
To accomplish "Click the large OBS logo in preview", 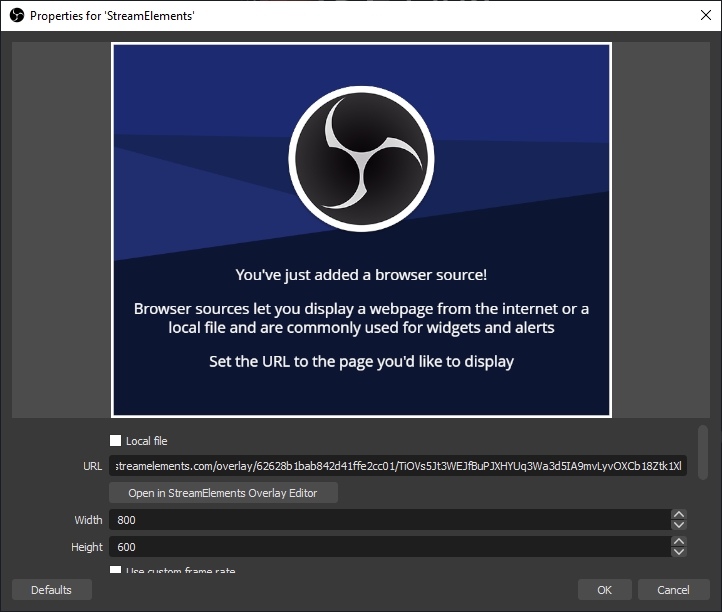I will tap(361, 159).
